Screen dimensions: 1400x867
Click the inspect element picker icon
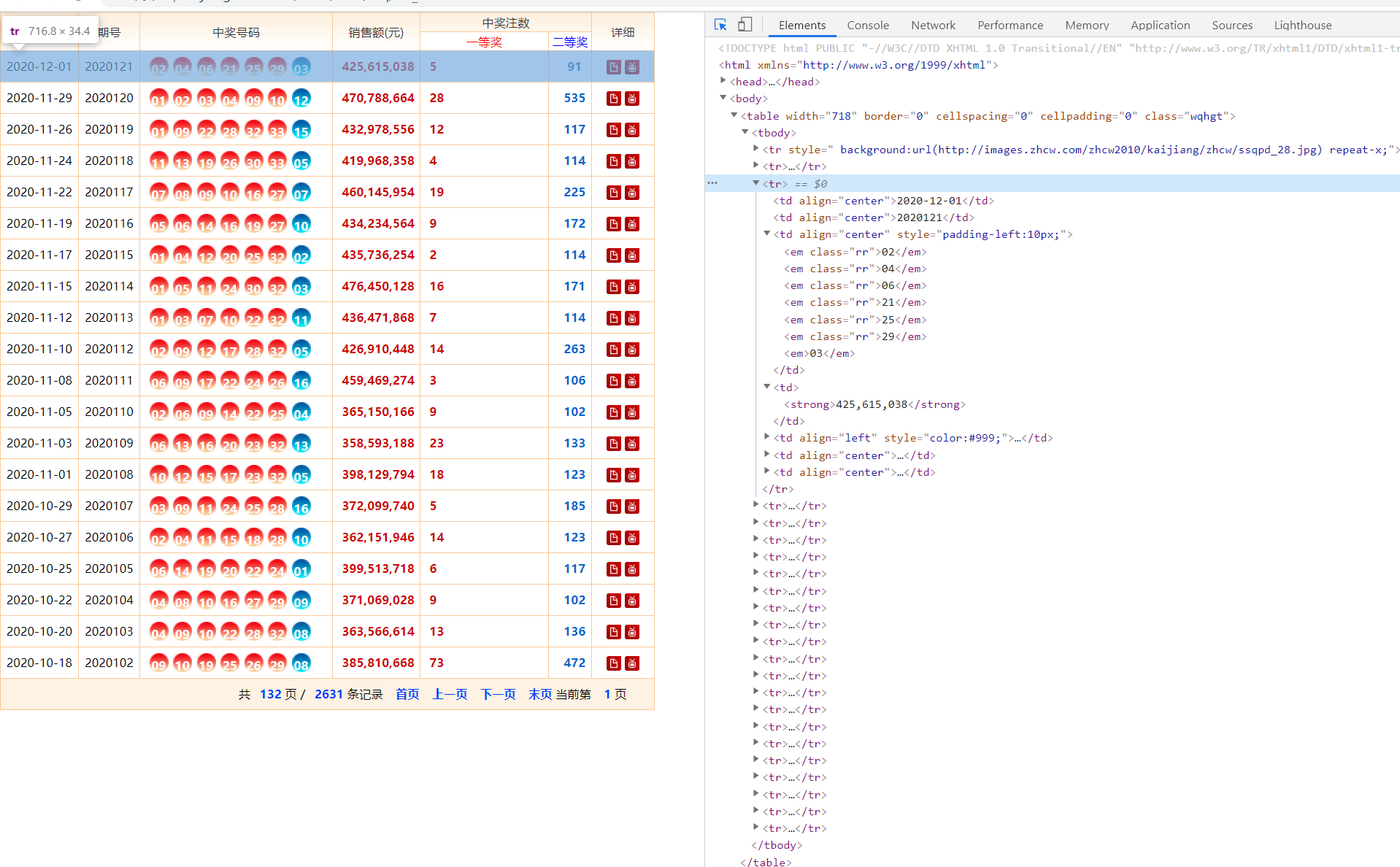720,25
